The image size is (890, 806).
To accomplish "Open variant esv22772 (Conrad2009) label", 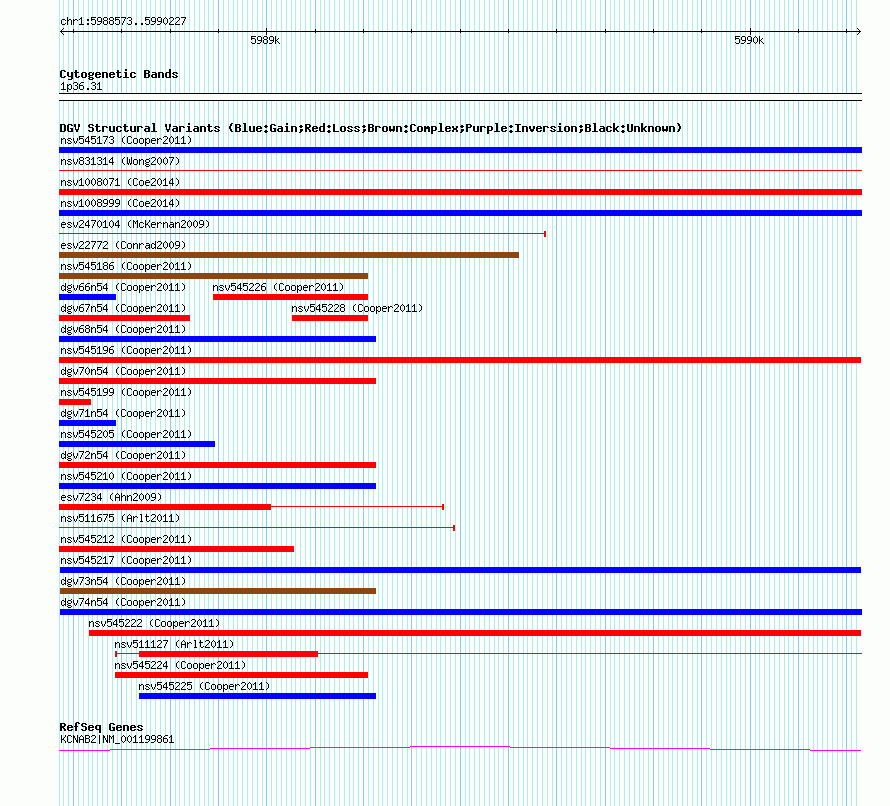I will (x=123, y=245).
